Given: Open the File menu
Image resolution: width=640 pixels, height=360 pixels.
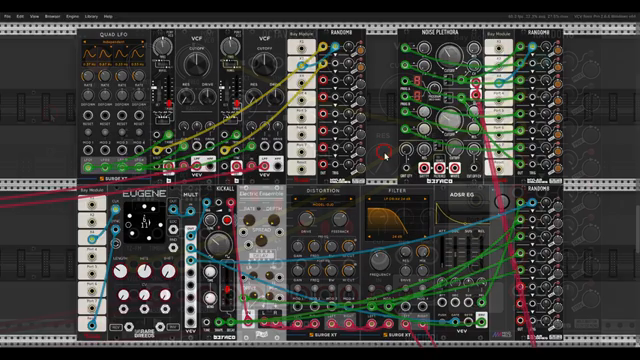Looking at the screenshot, I should tap(7, 16).
